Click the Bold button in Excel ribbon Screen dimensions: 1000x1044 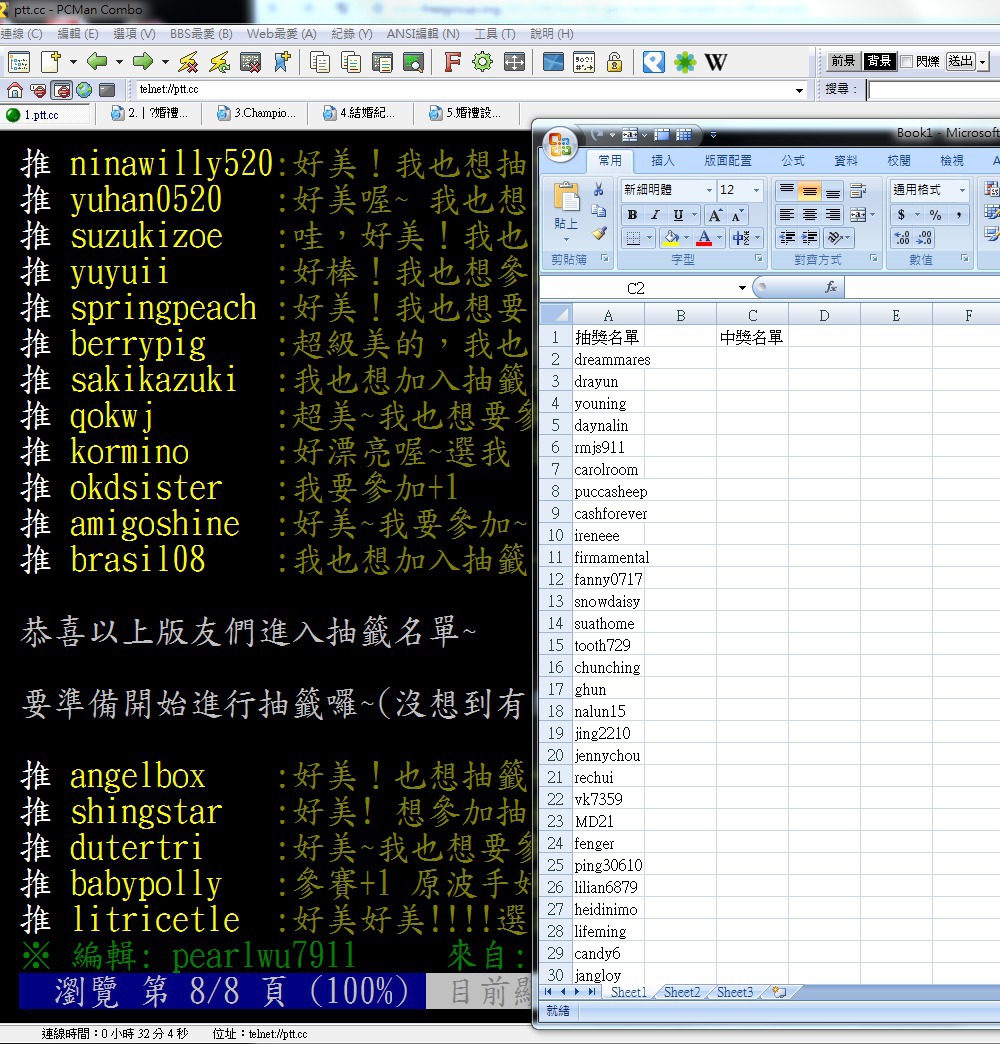click(632, 215)
